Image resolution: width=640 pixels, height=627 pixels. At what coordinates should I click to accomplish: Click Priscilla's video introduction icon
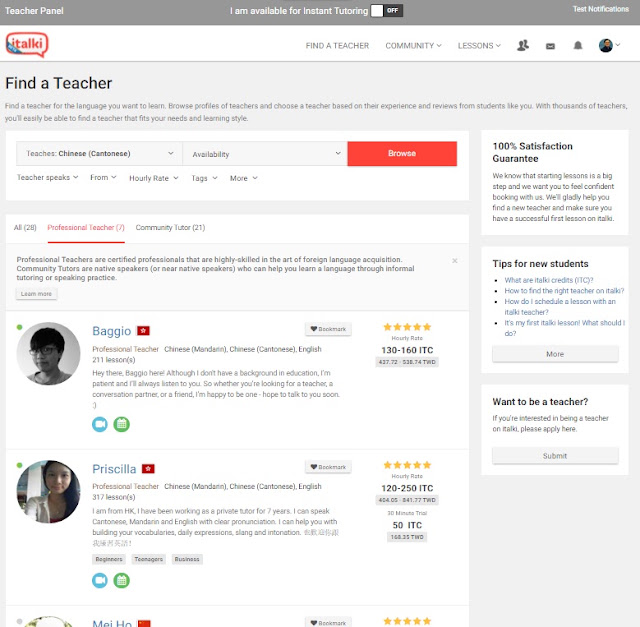click(x=100, y=580)
